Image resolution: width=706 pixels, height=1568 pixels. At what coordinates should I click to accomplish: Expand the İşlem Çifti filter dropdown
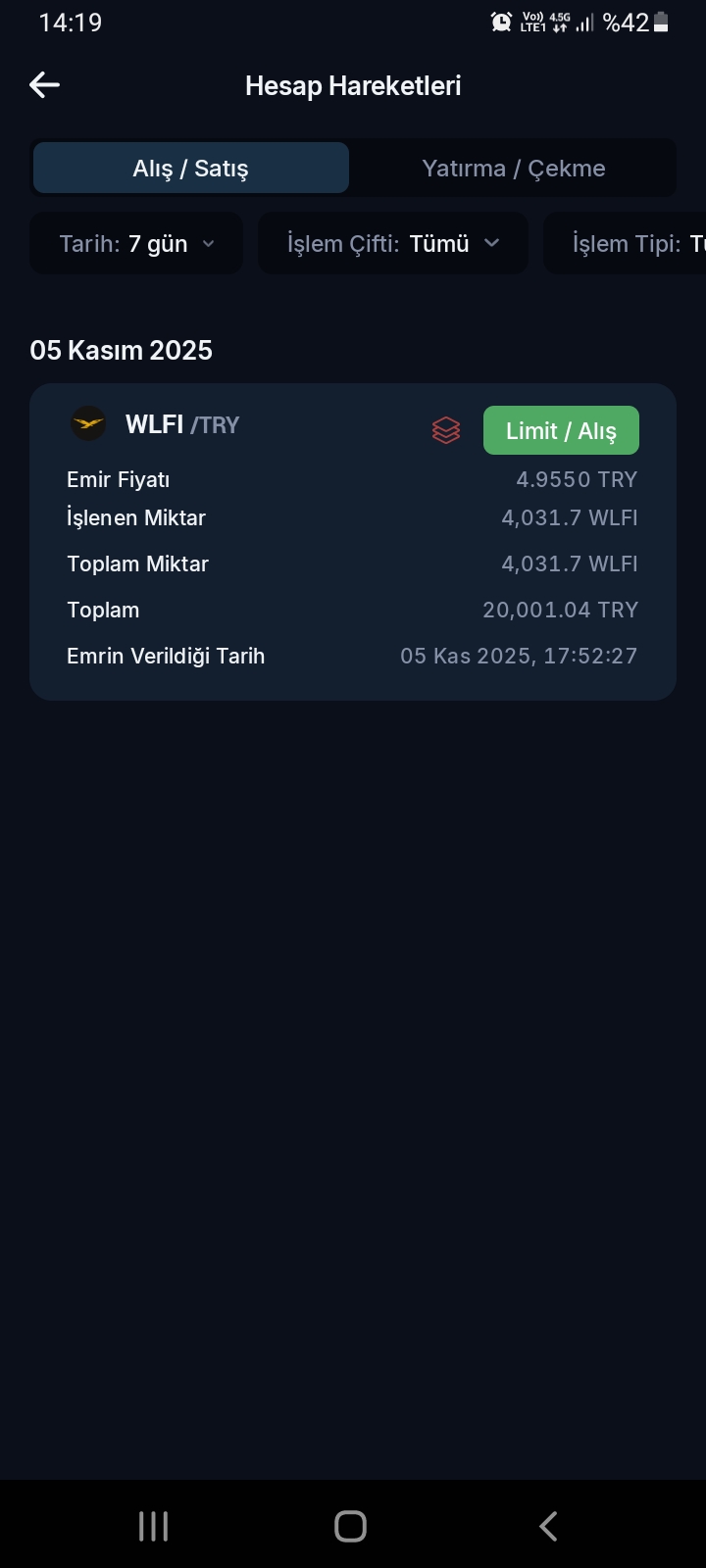pos(393,244)
